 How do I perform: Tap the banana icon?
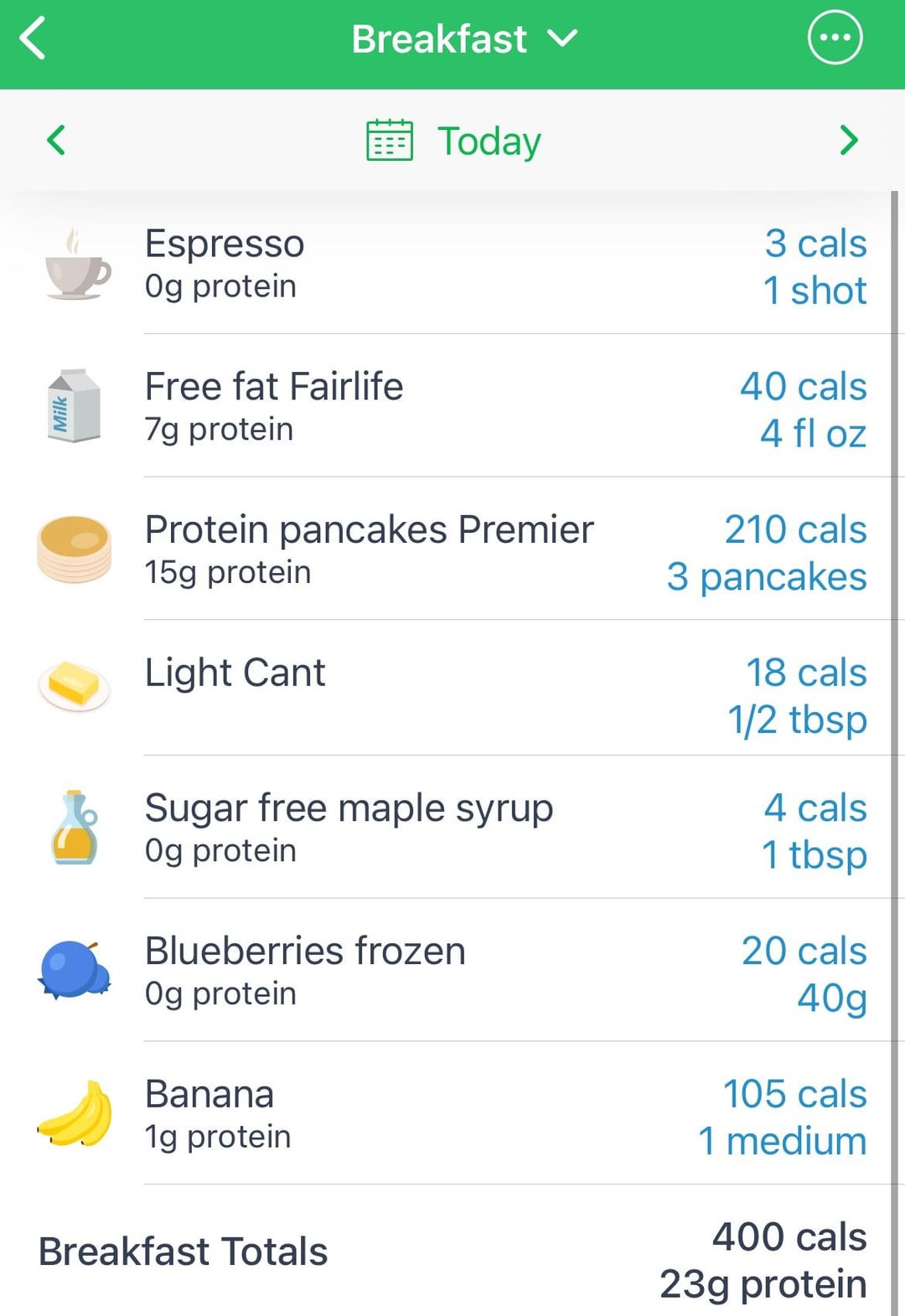click(75, 1113)
